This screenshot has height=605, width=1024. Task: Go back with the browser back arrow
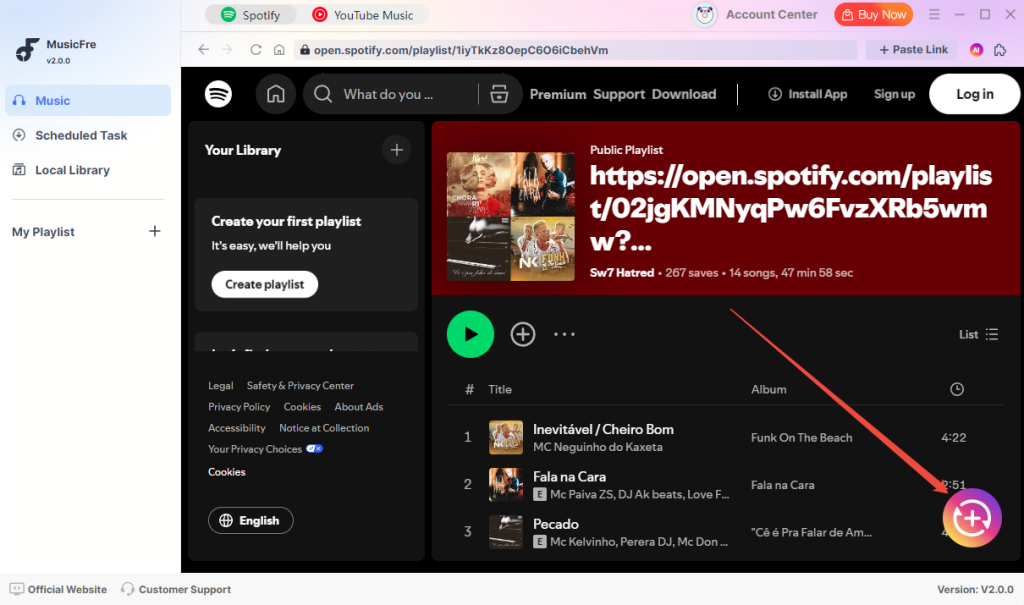204,50
